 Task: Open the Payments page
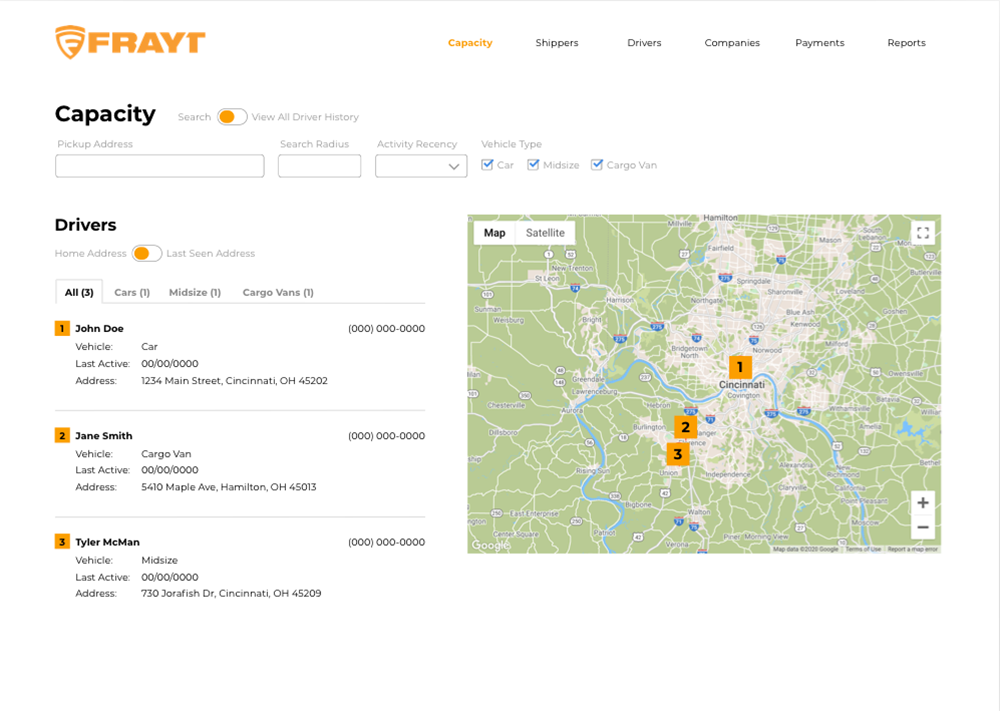tap(820, 43)
